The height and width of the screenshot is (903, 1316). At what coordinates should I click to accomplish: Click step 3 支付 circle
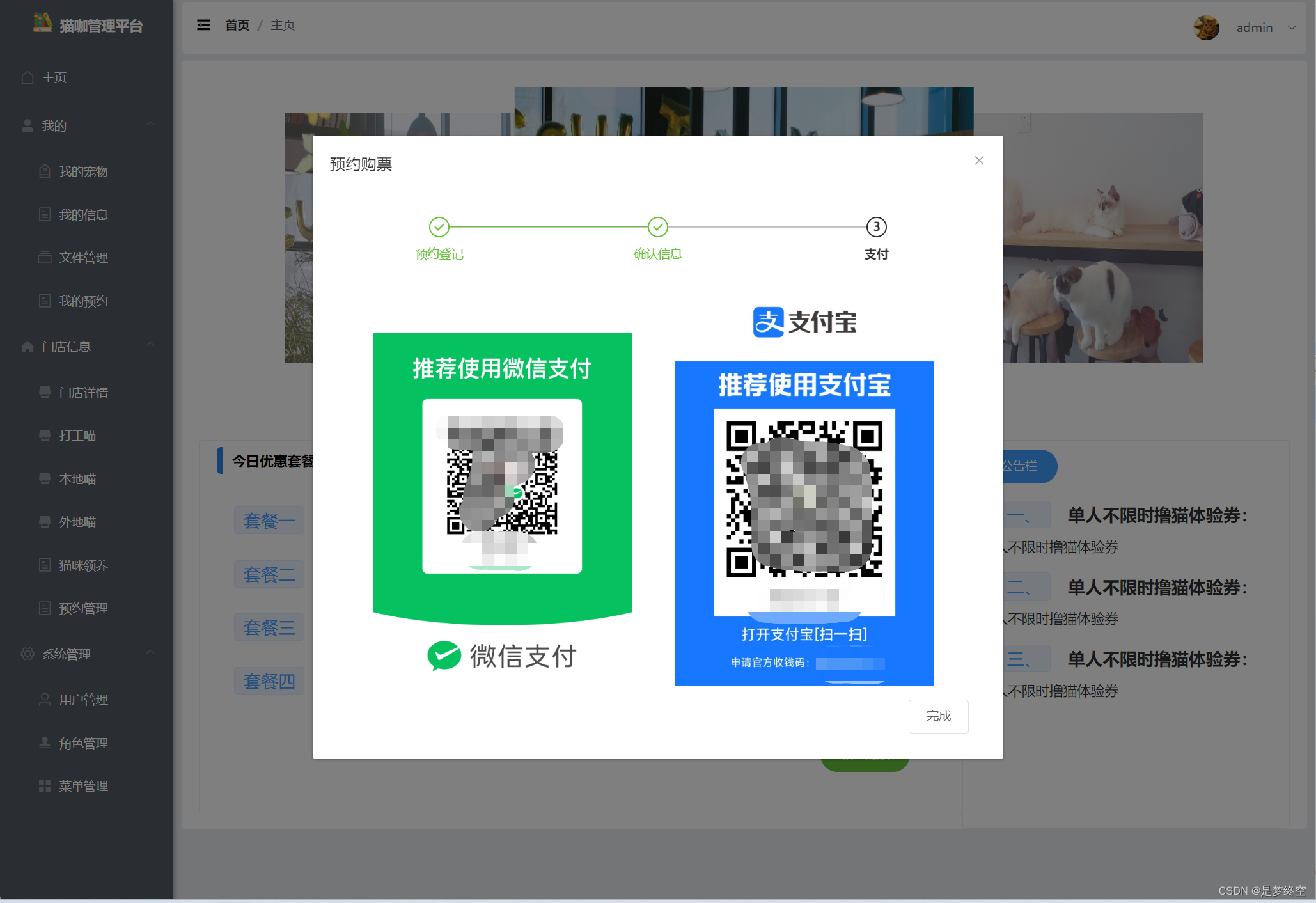877,226
